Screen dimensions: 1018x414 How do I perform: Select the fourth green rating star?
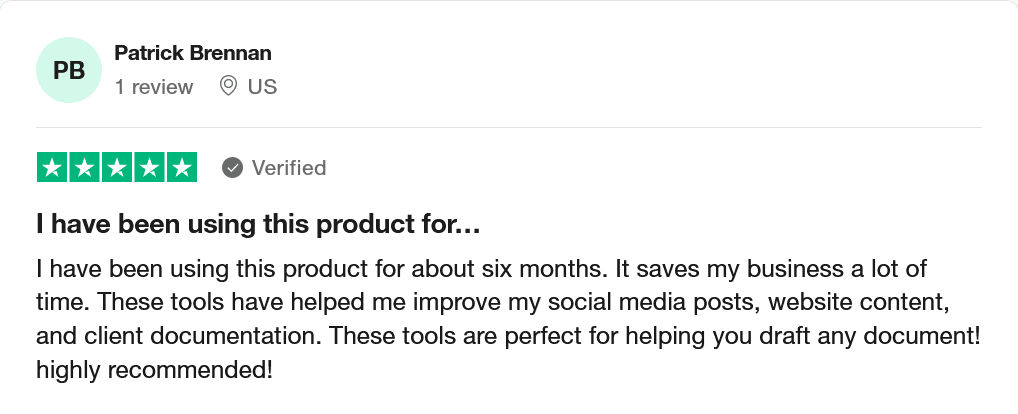(149, 168)
